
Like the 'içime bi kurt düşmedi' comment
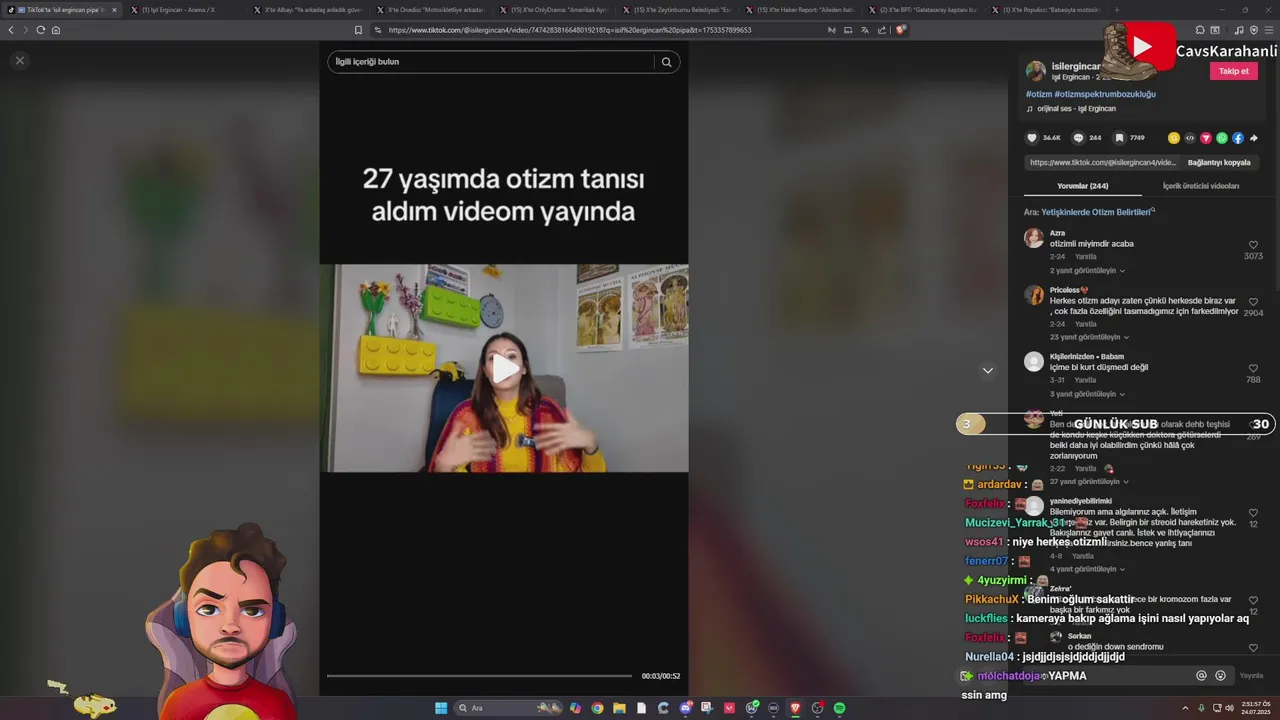pyautogui.click(x=1253, y=368)
